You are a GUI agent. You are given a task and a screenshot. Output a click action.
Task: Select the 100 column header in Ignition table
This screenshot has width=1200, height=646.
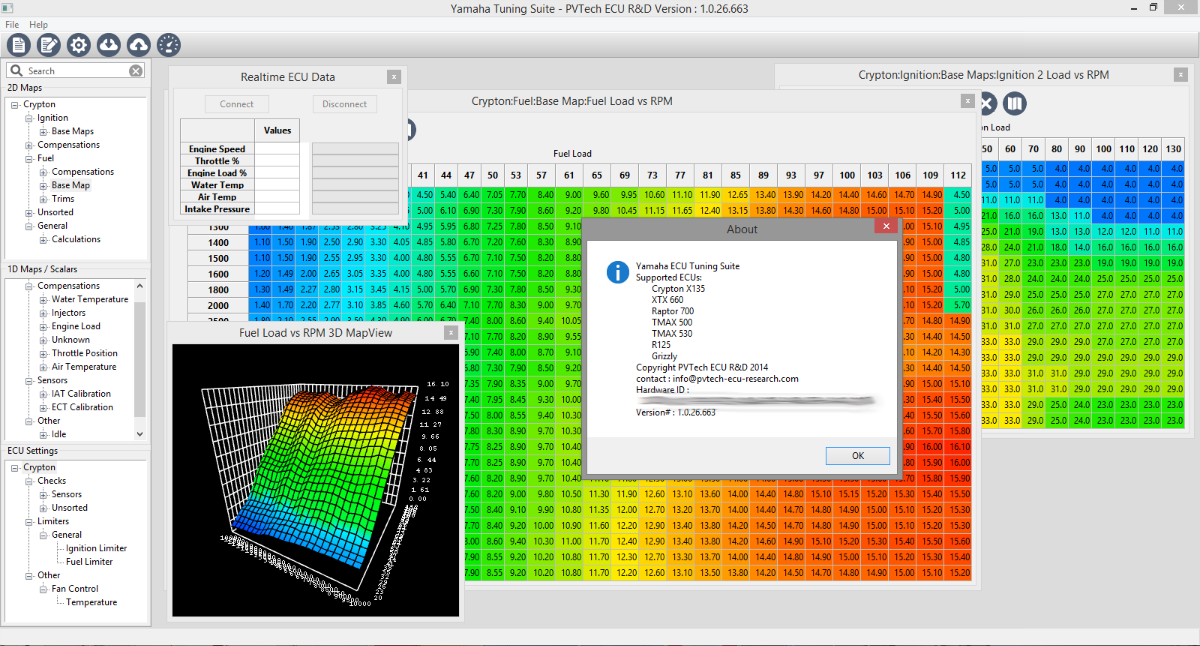1103,149
